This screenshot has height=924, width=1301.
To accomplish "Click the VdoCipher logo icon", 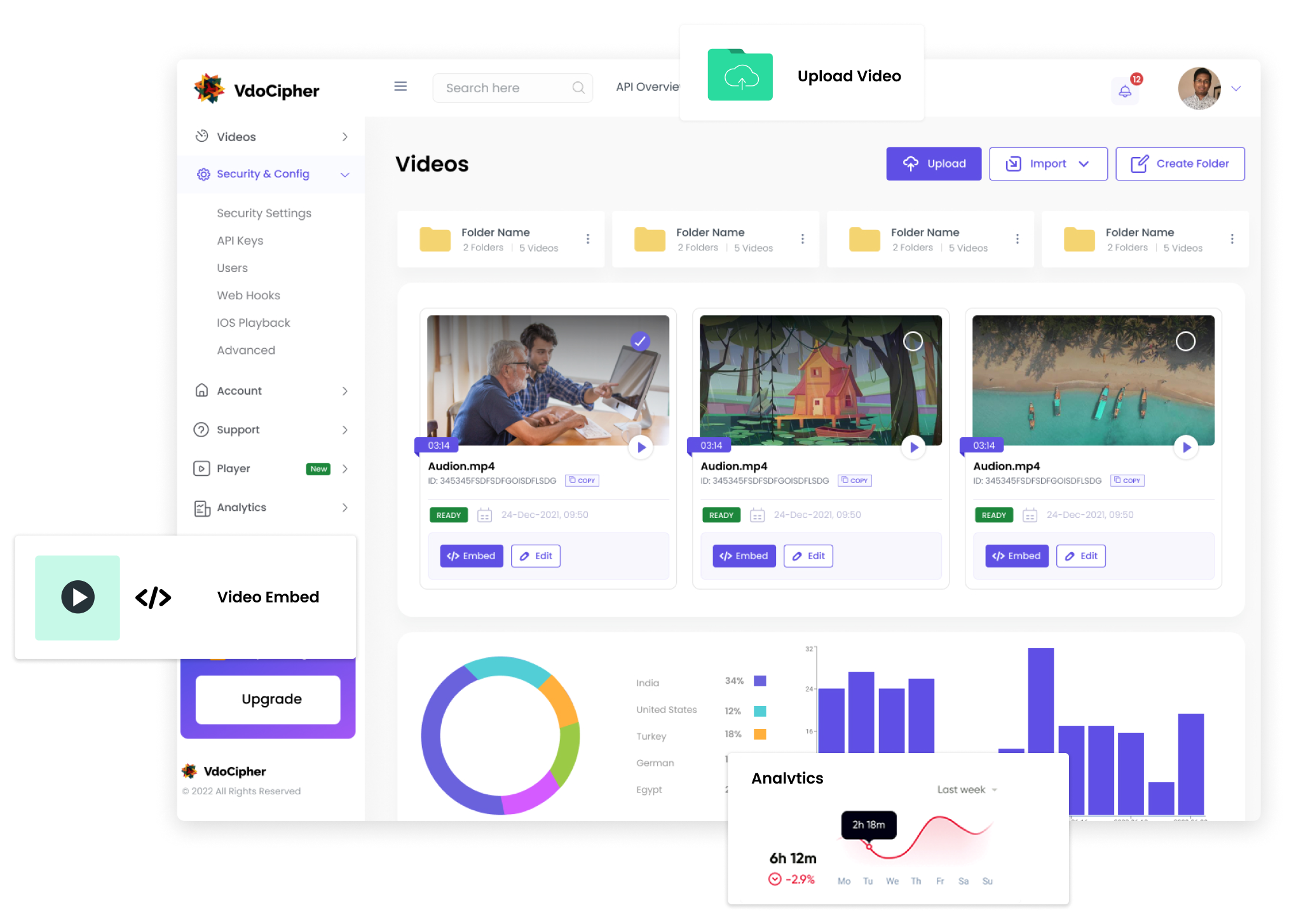I will [x=211, y=89].
